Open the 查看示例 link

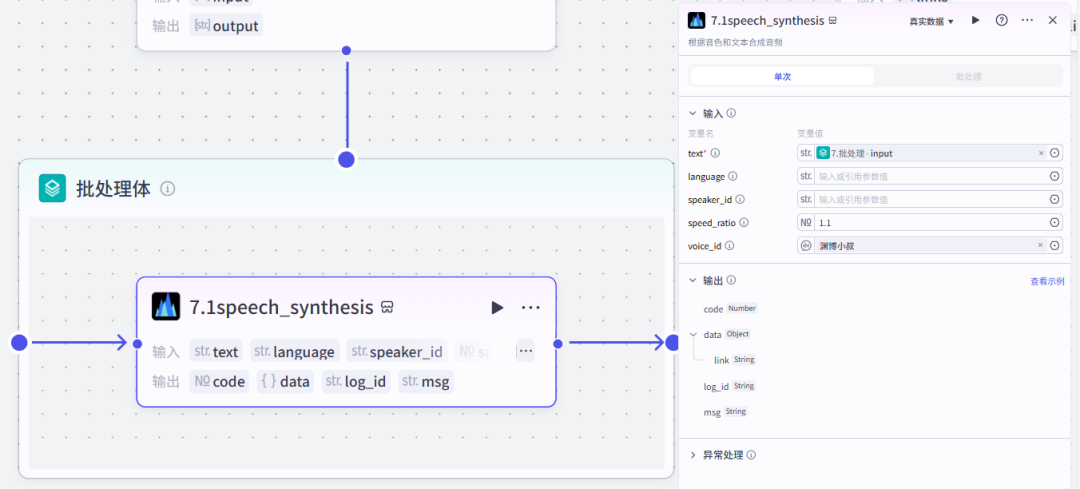[x=1047, y=282]
